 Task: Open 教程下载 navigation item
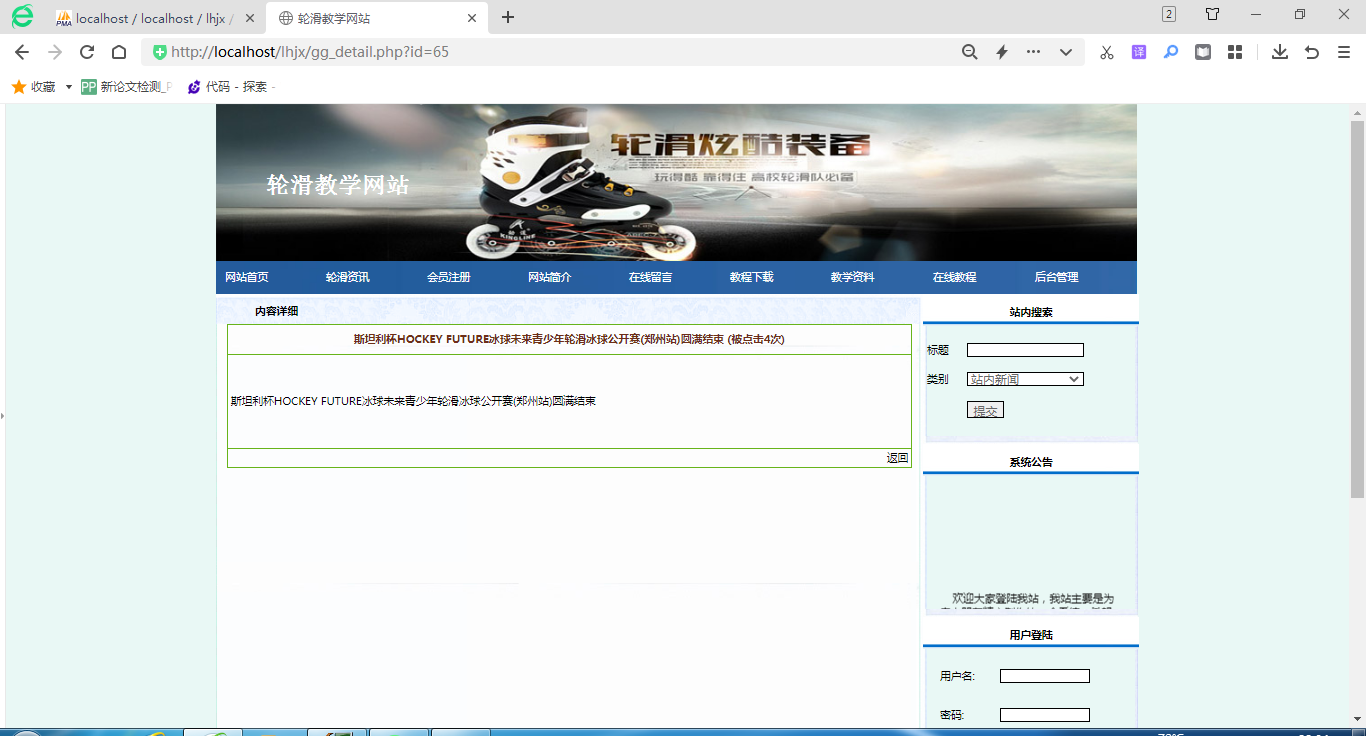752,277
